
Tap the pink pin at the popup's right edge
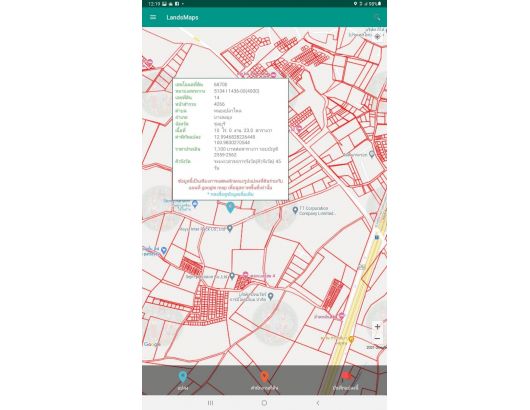point(298,129)
